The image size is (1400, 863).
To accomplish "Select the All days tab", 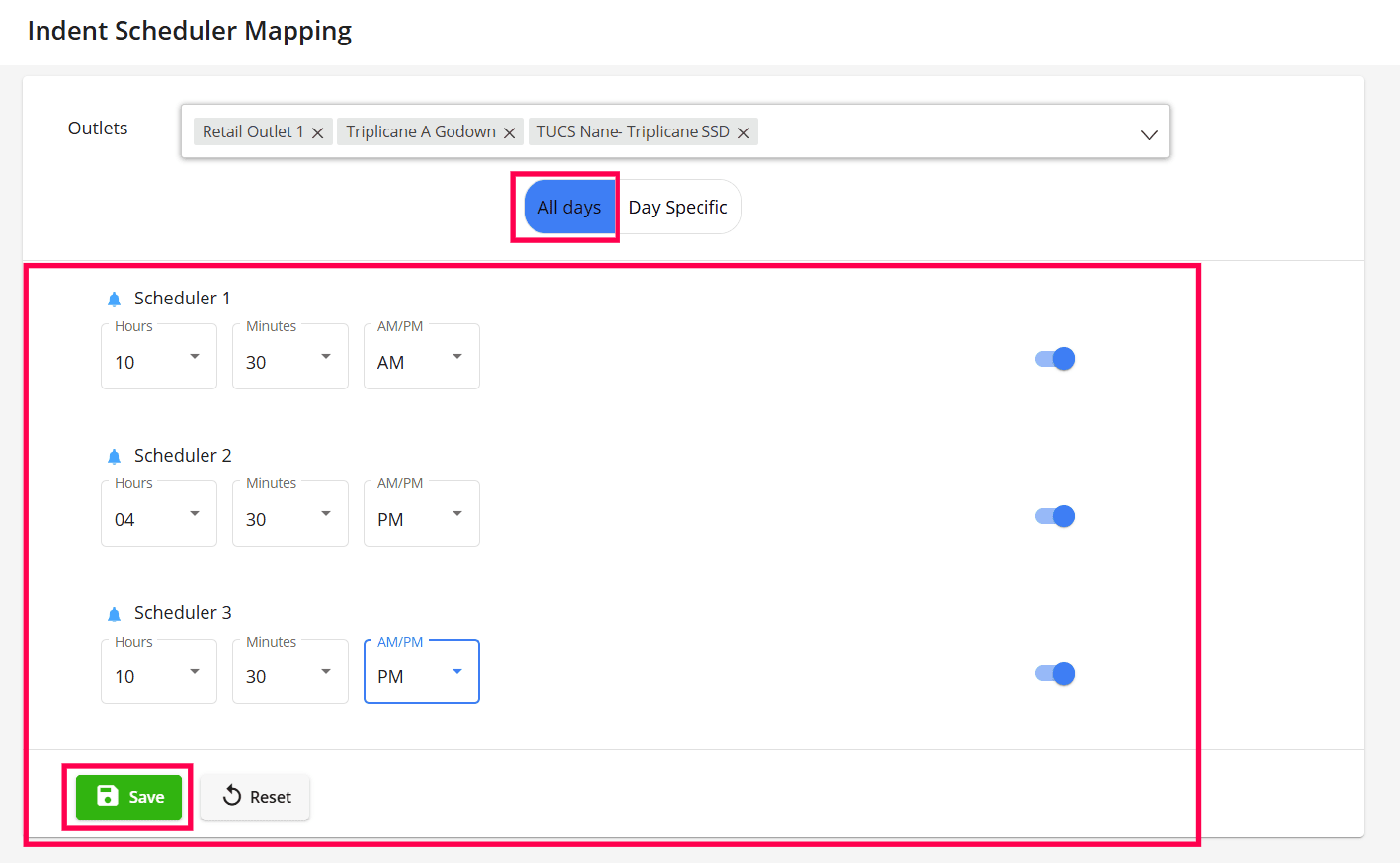I will click(x=569, y=208).
